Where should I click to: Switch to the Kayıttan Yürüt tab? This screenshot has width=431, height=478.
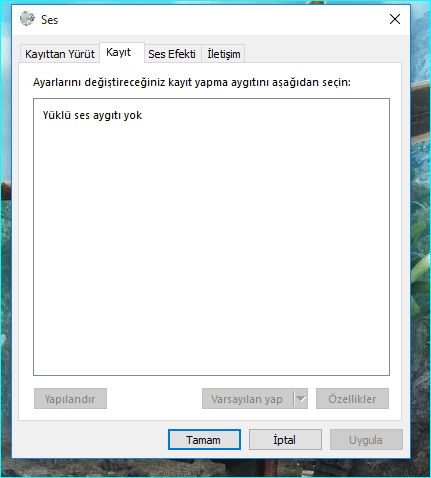[x=60, y=54]
